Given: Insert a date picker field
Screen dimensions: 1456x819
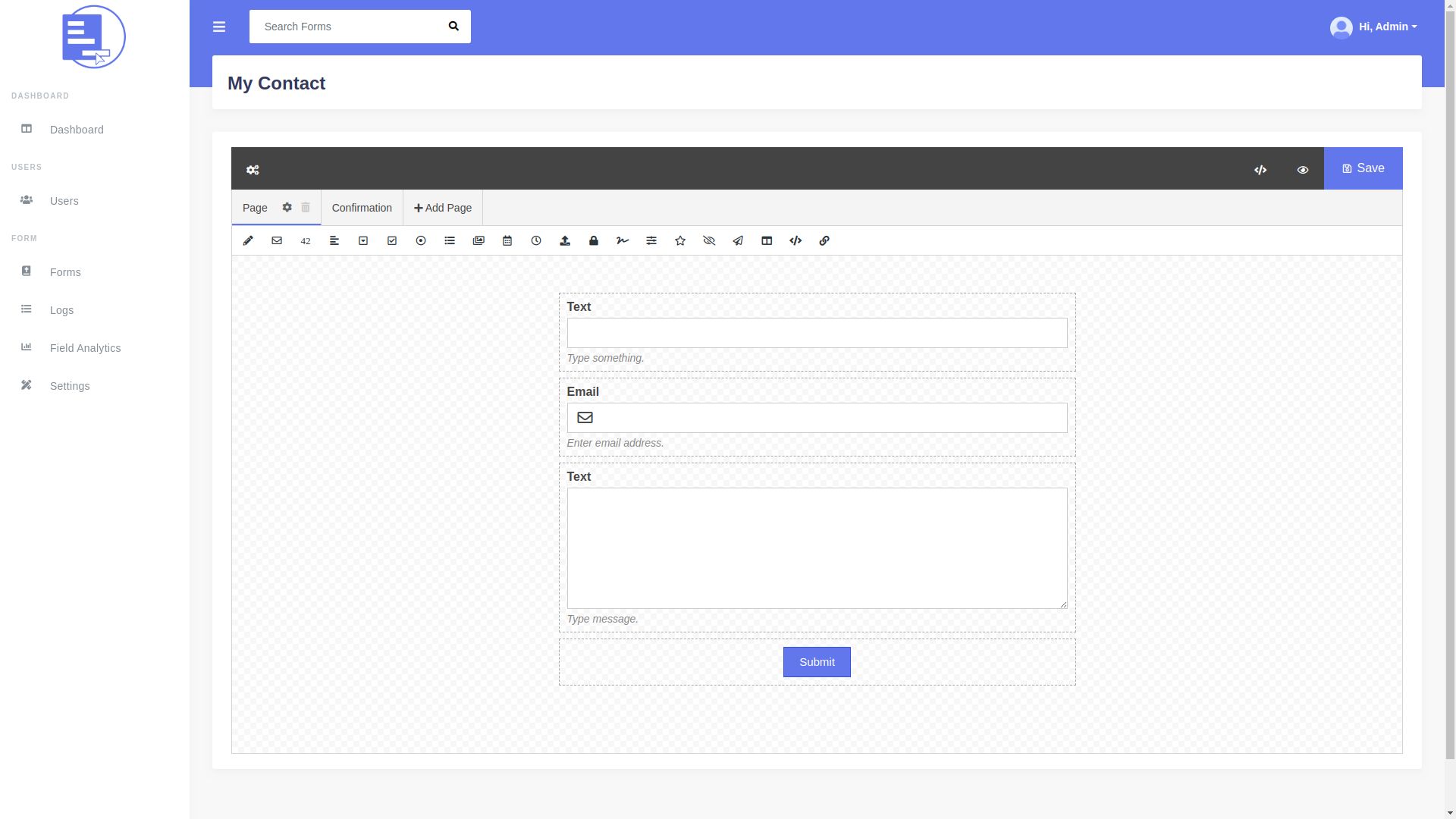Looking at the screenshot, I should click(507, 240).
